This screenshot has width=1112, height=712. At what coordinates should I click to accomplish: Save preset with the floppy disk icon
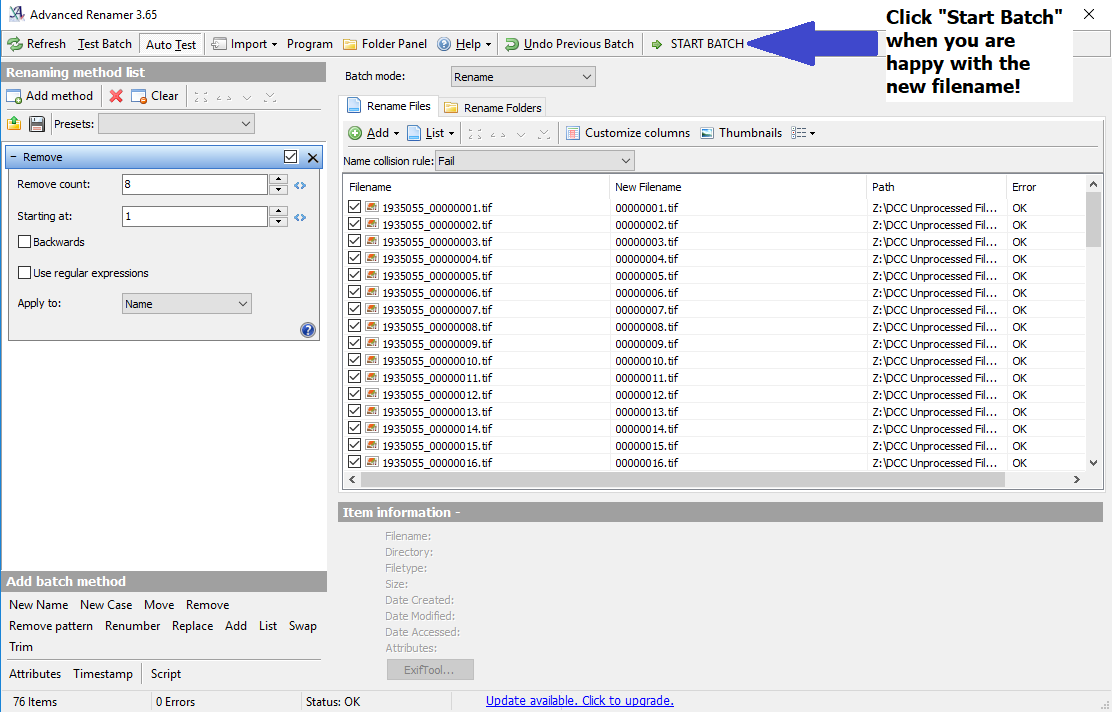37,124
